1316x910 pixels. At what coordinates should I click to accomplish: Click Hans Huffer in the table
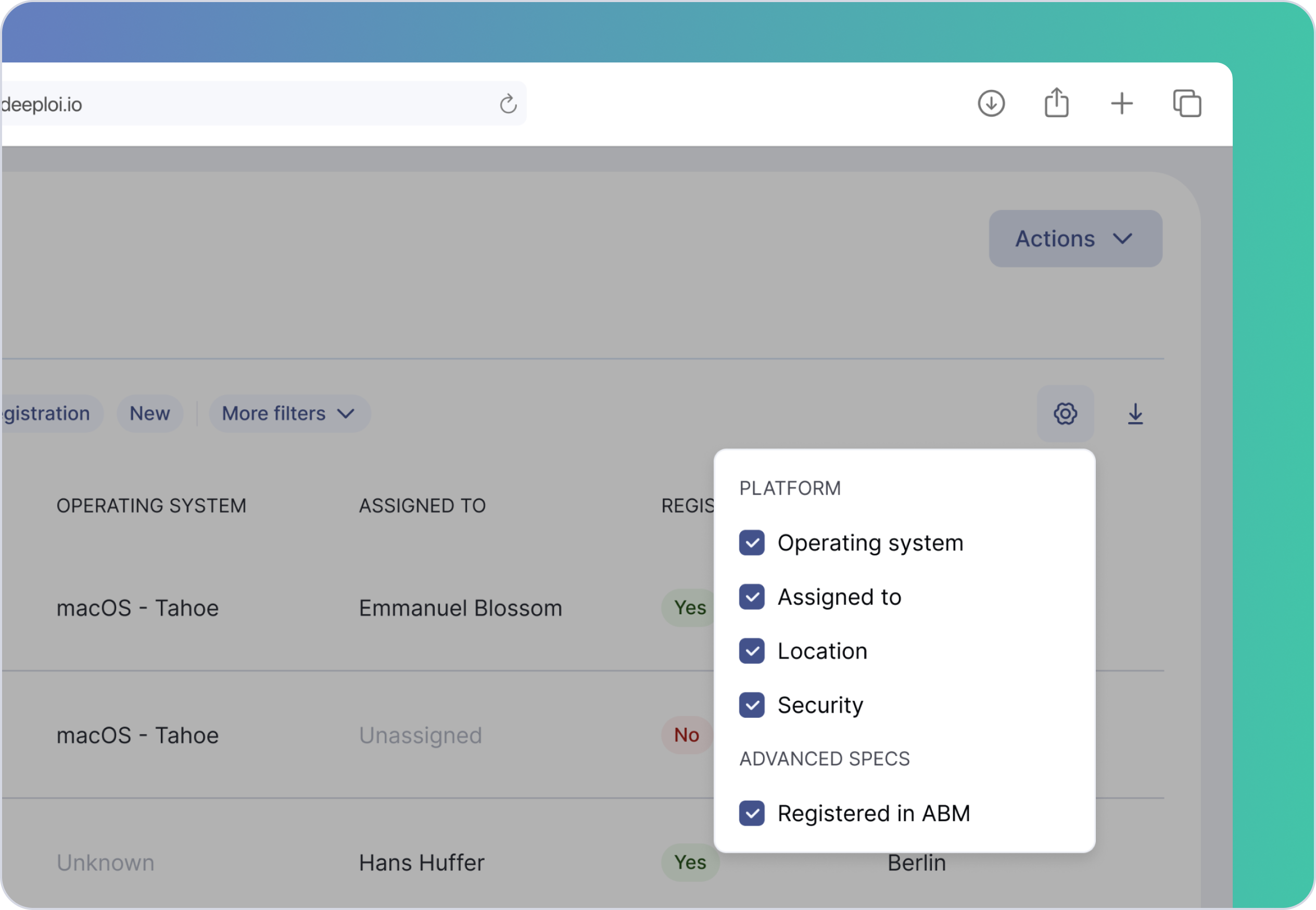pyautogui.click(x=421, y=863)
